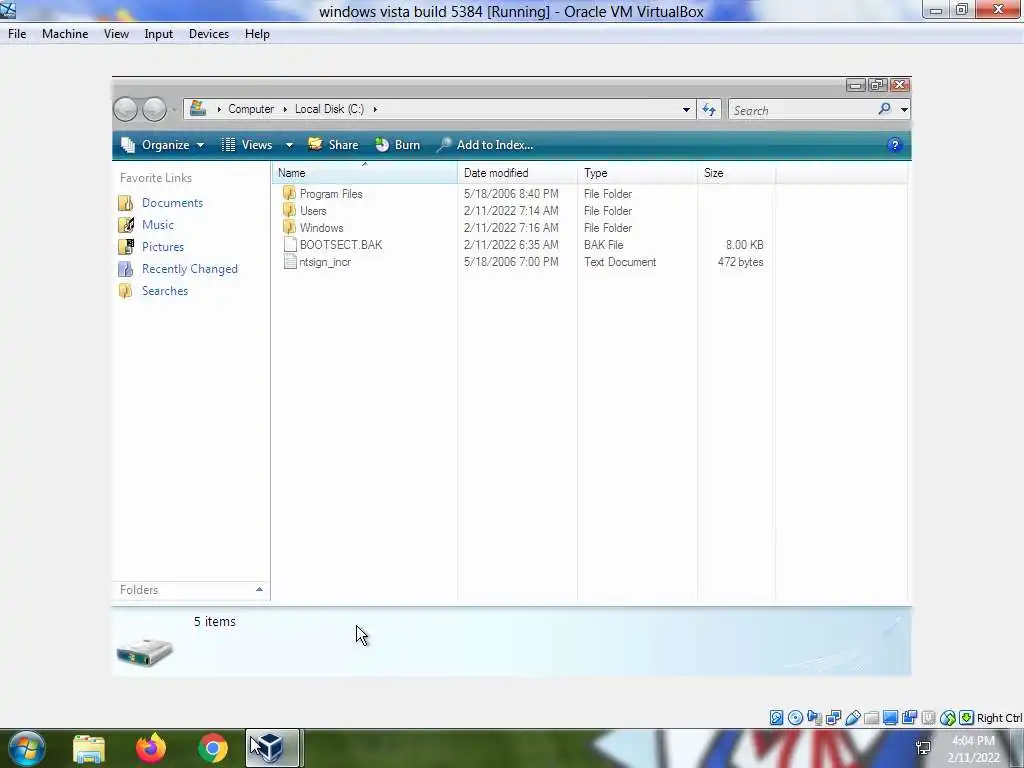This screenshot has width=1024, height=768.
Task: Click VirtualBox hard disk activity indicator
Action: (x=776, y=718)
